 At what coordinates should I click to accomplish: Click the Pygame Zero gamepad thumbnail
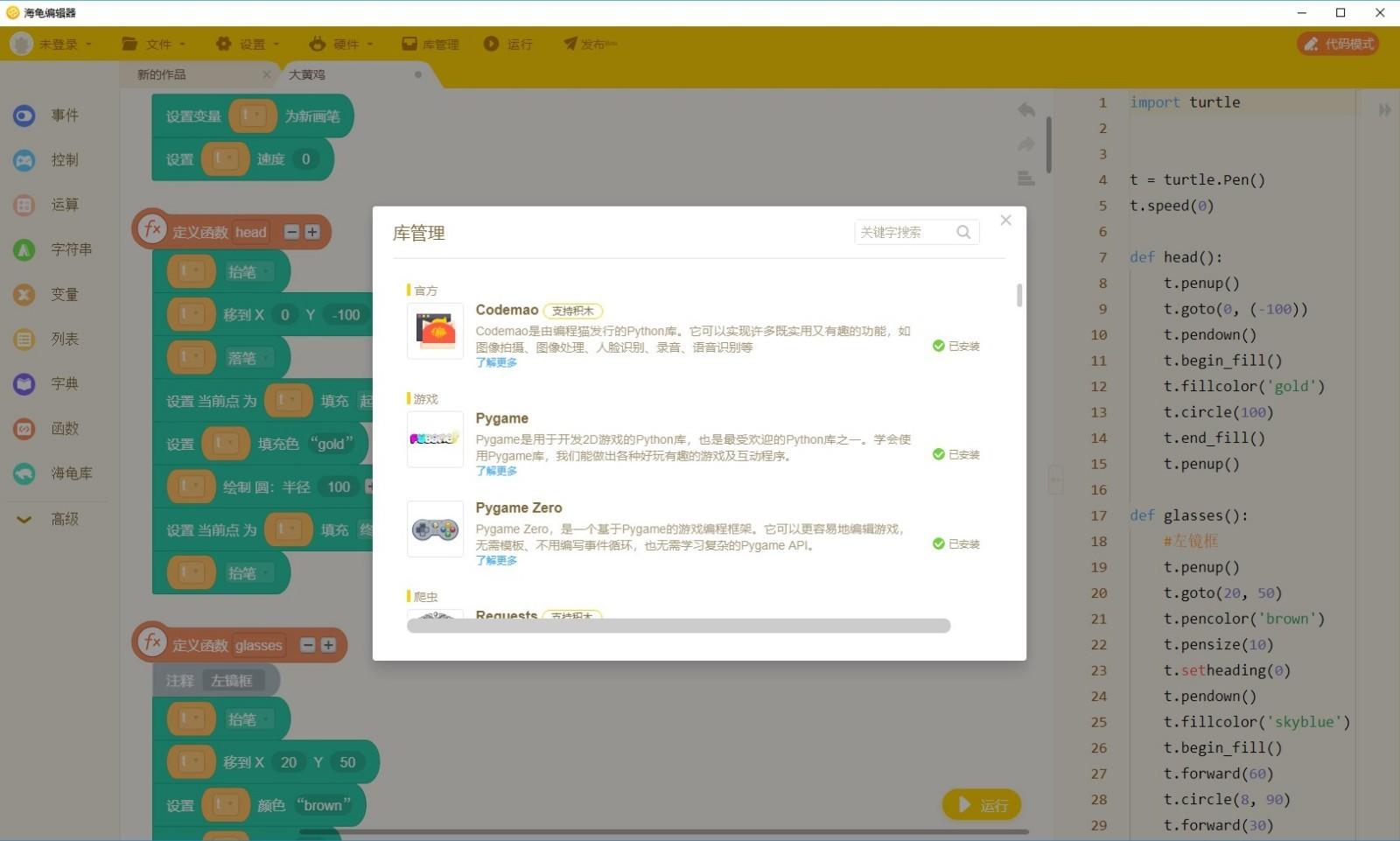(435, 529)
